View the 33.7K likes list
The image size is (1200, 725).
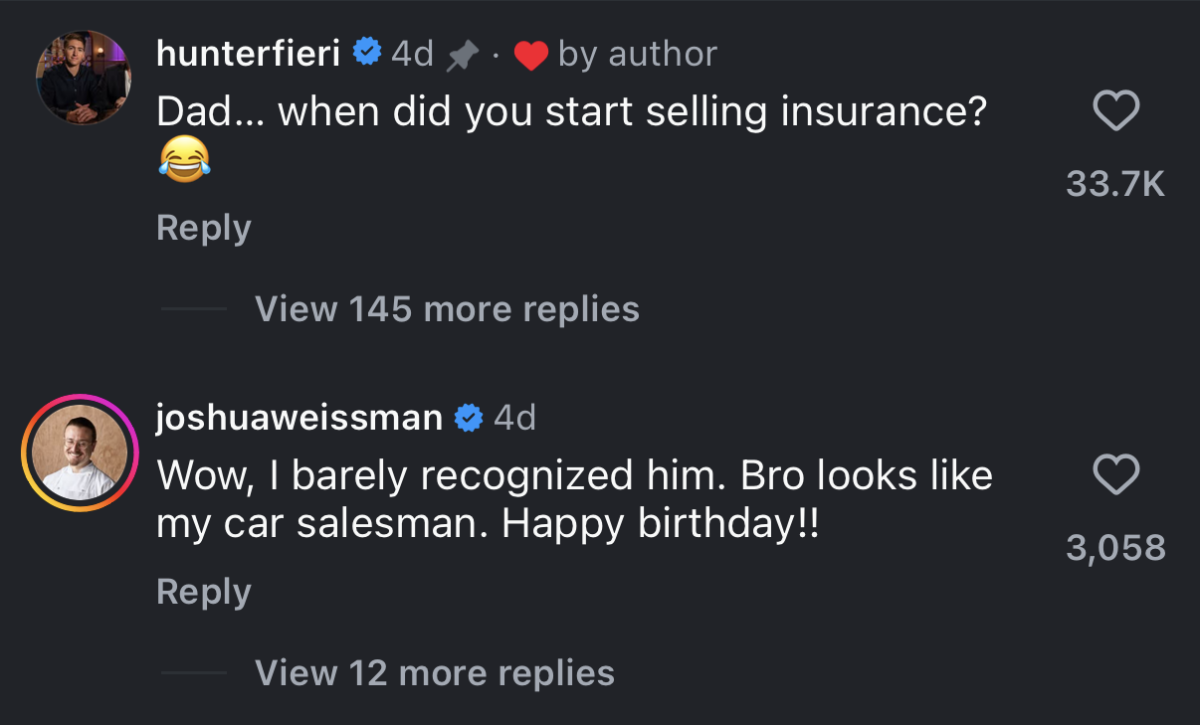[1116, 184]
